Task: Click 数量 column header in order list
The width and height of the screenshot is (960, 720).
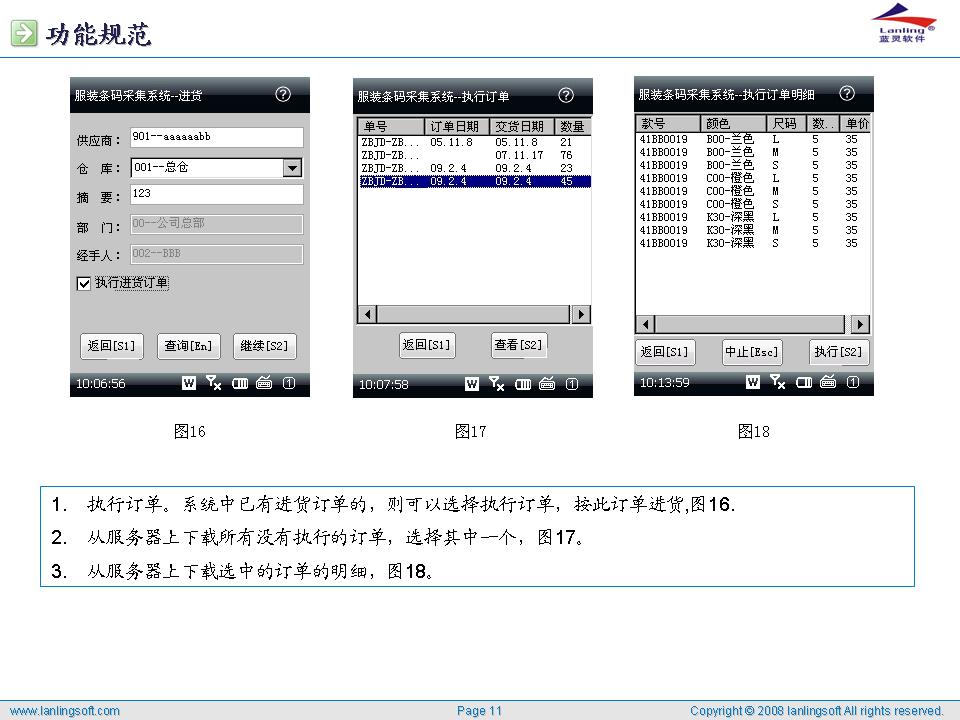Action: (x=572, y=126)
